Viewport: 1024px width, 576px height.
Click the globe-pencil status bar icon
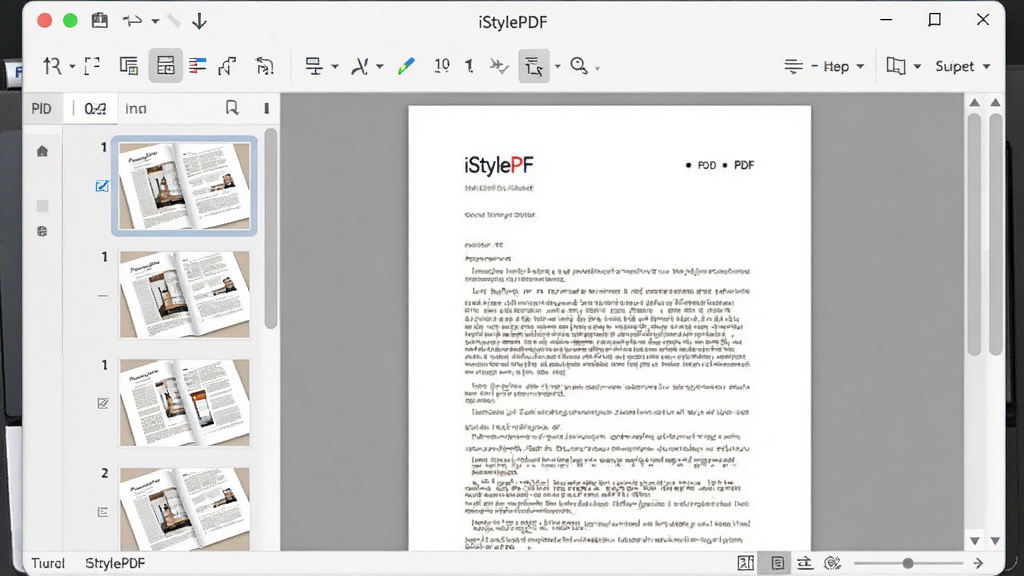pyautogui.click(x=832, y=563)
